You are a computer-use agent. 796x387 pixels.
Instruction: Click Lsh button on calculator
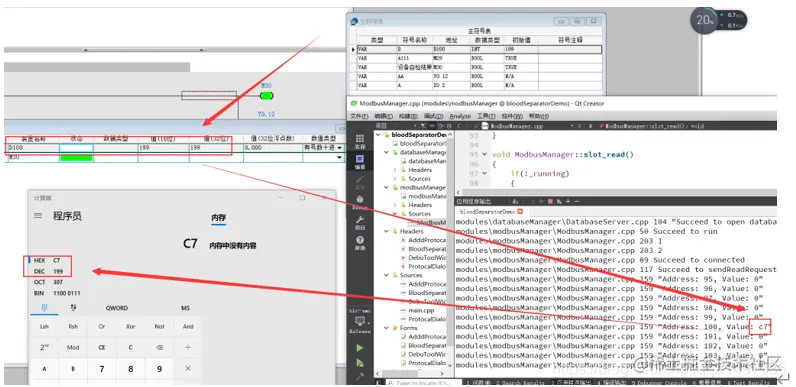tap(44, 327)
